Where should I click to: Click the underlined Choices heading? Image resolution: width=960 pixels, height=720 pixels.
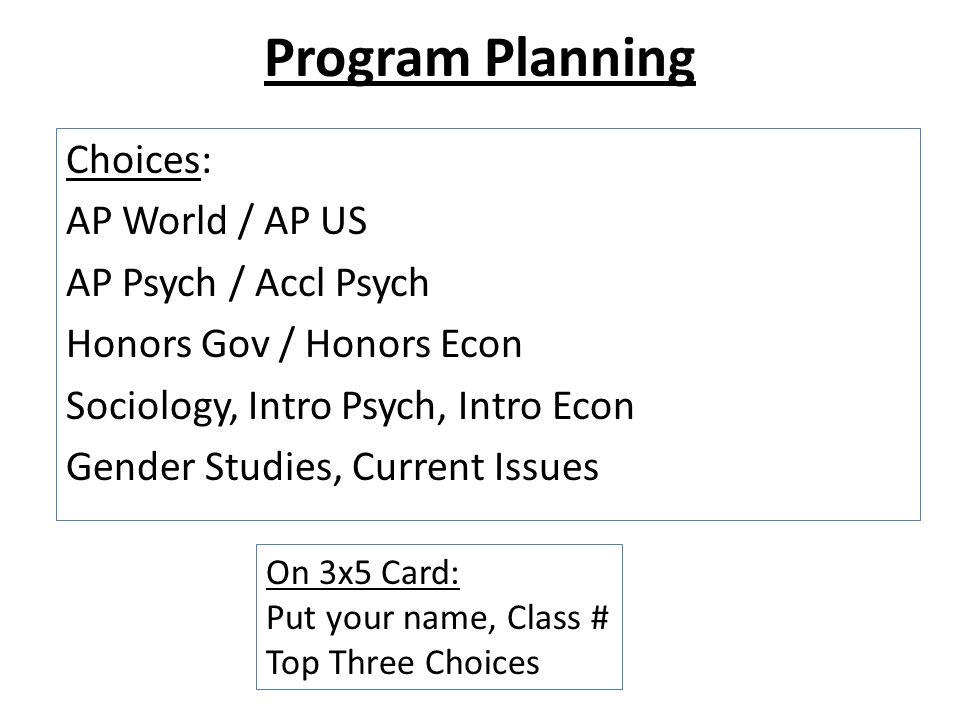[133, 160]
